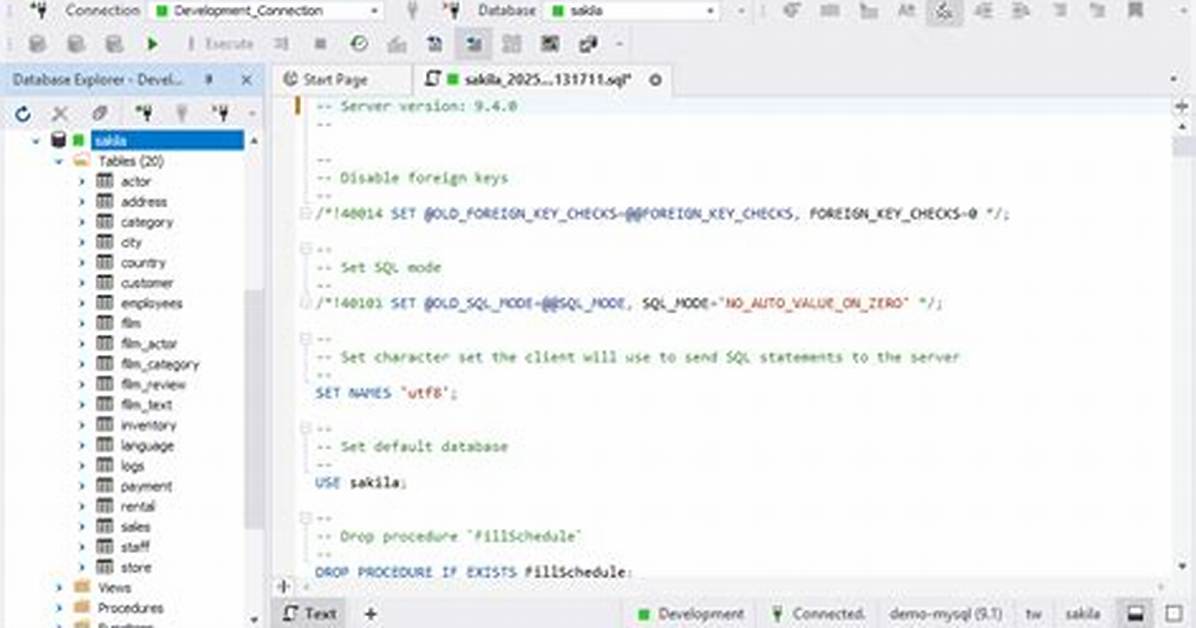Toggle the bottom-split layout button in status bar
The width and height of the screenshot is (1196, 628).
click(1136, 614)
